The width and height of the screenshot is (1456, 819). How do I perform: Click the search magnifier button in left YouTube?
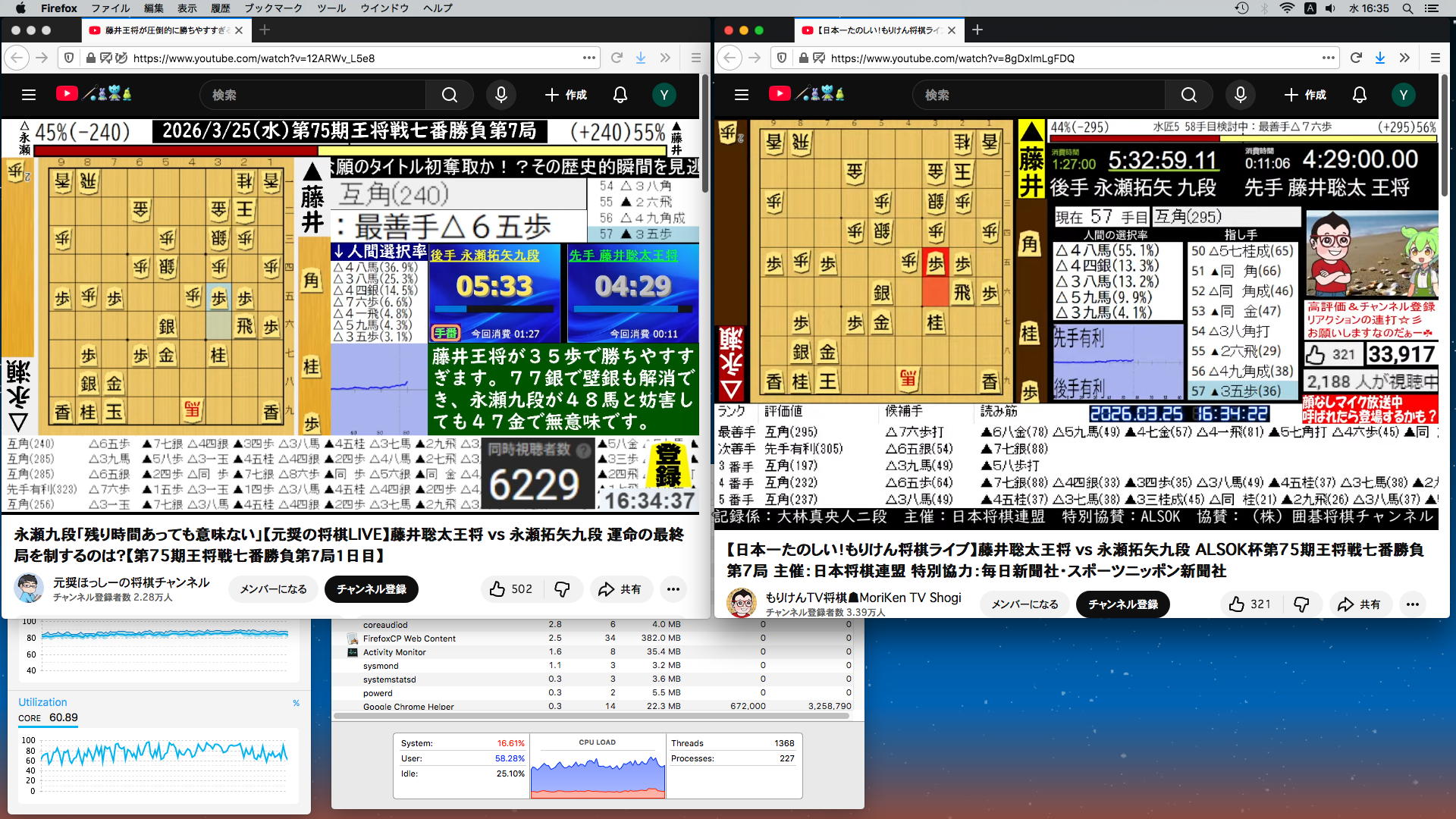coord(450,95)
